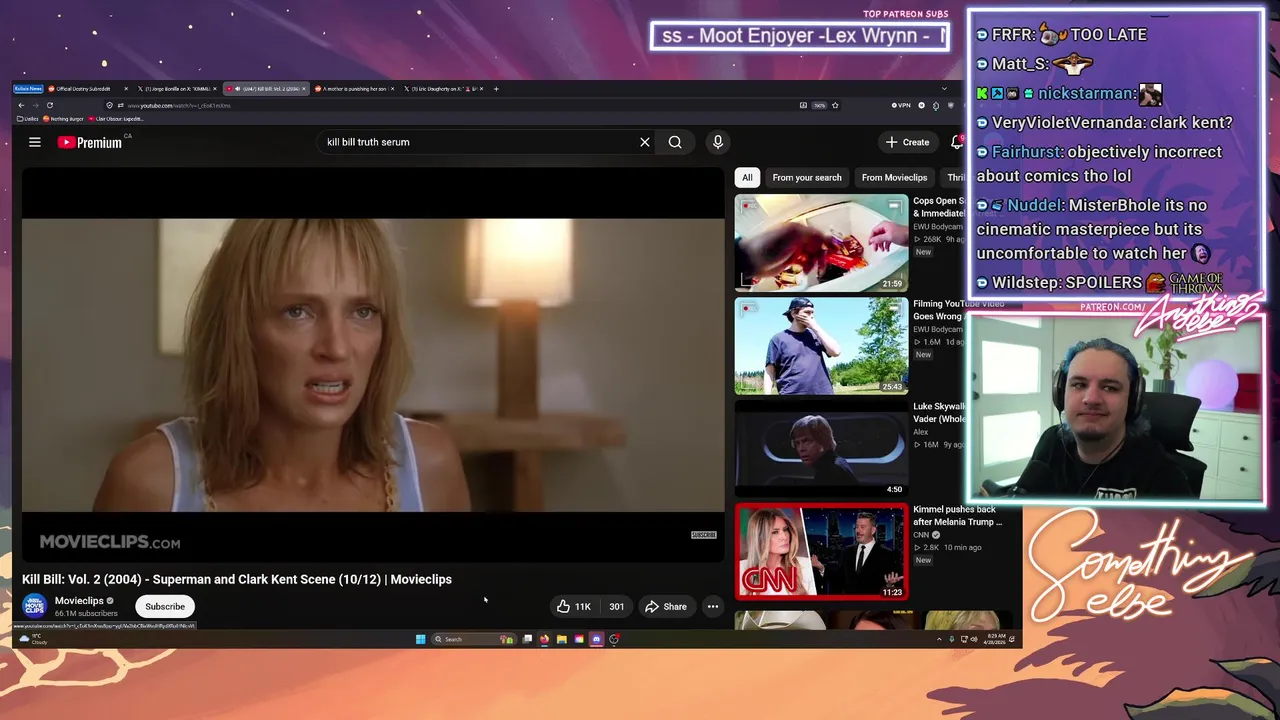Switch to the Jorge Bonilla on X tab

tap(177, 89)
